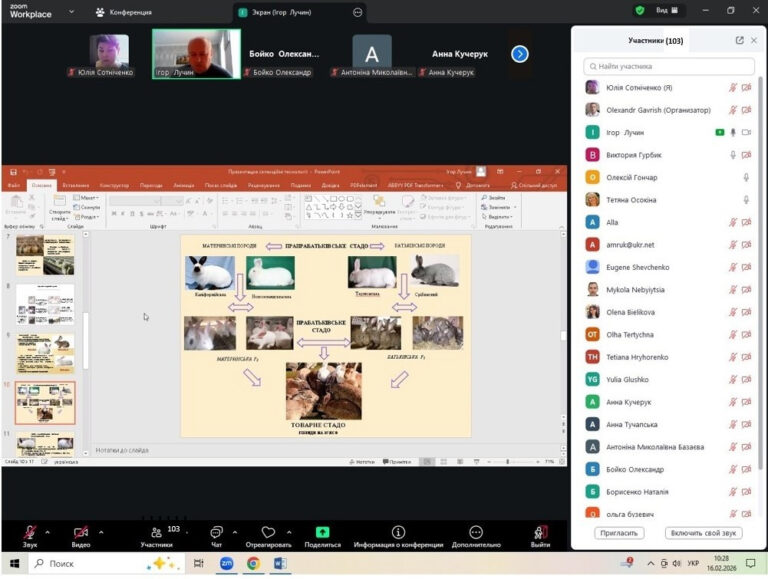
Task: Open the Чат chat icon
Action: click(x=216, y=532)
